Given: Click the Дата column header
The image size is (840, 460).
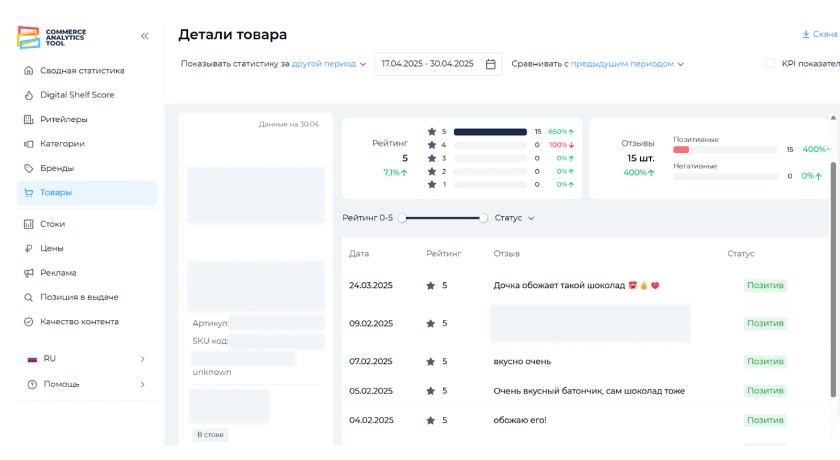Looking at the screenshot, I should pos(359,254).
